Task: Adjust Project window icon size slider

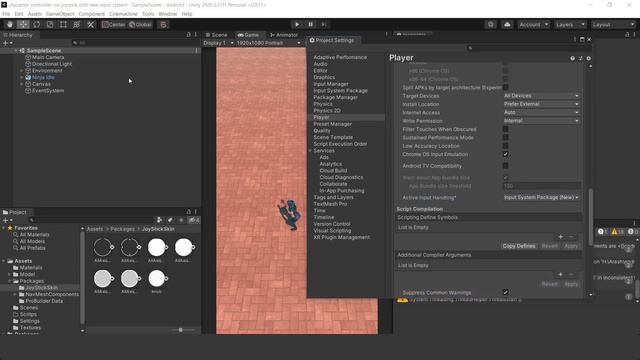Action: [x=180, y=330]
